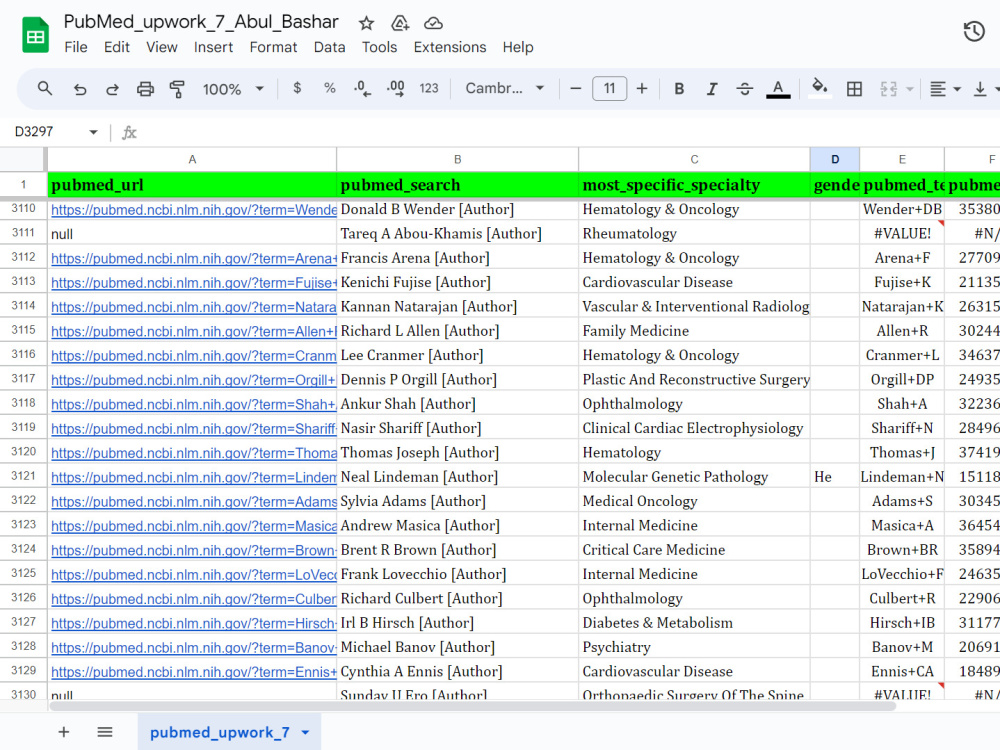Screen dimensions: 1000x750
Task: Open the zoom 100% dropdown
Action: (x=233, y=89)
